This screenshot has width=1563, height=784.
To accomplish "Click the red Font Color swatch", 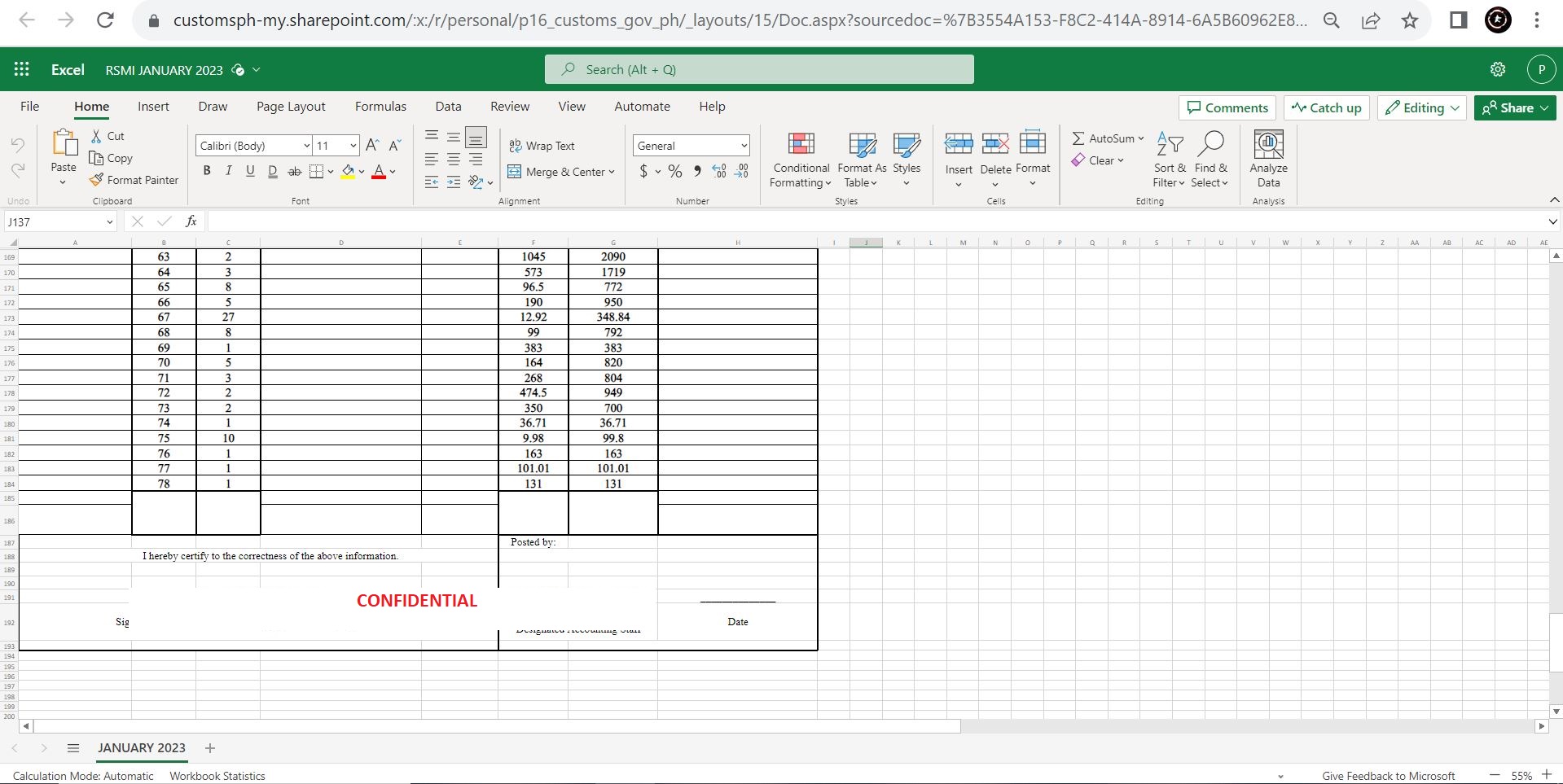I will (379, 171).
